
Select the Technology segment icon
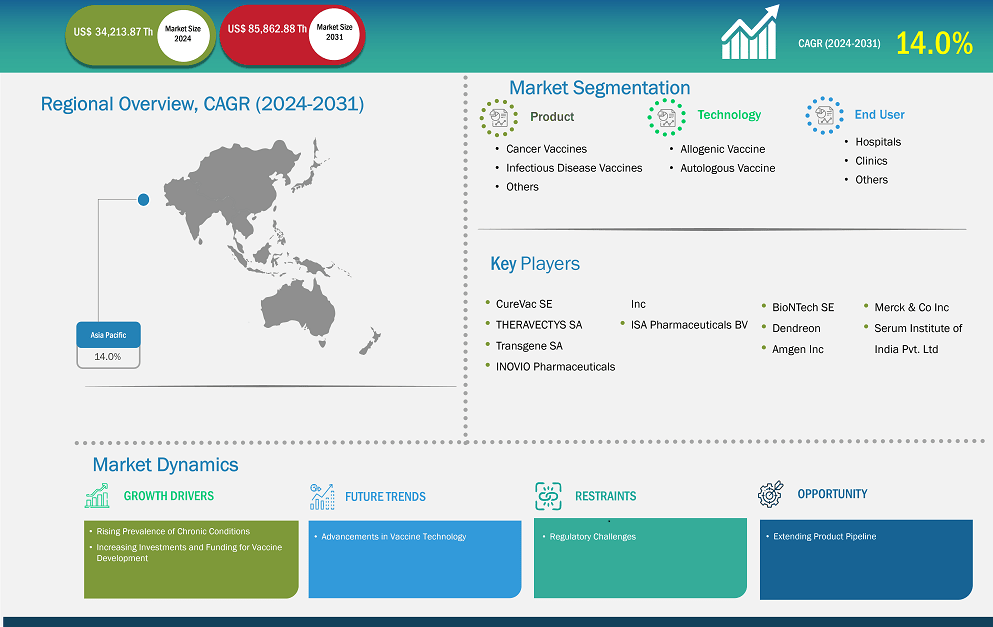665,116
